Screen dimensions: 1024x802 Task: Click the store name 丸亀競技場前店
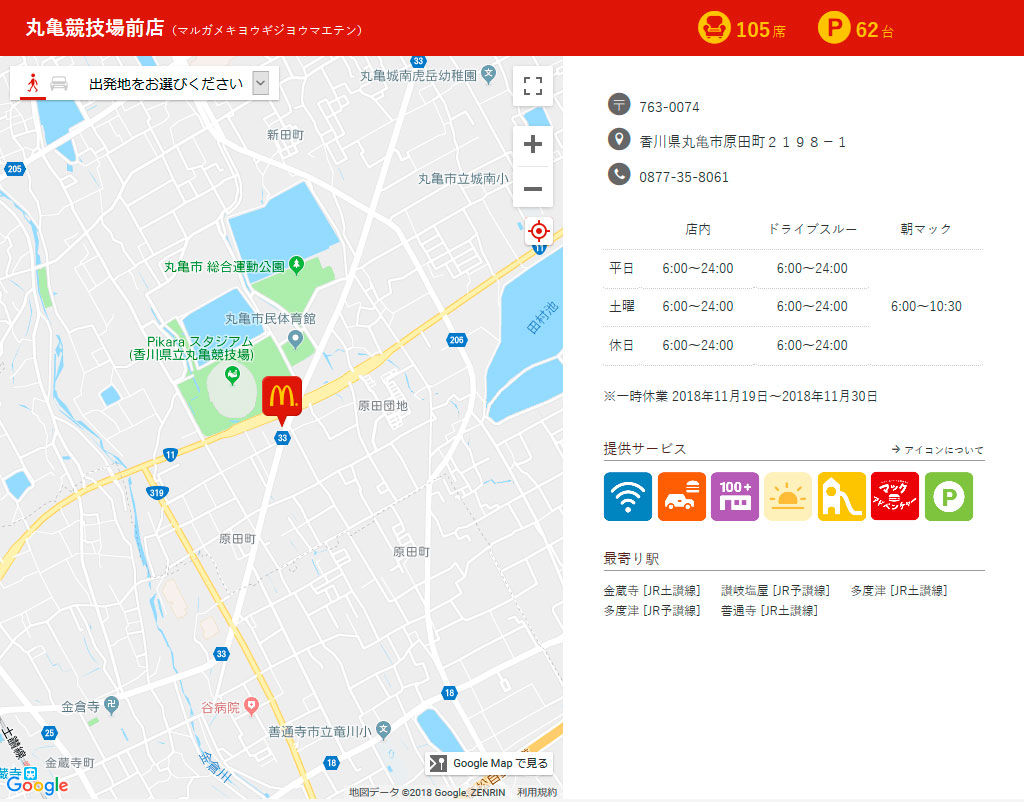click(x=95, y=28)
